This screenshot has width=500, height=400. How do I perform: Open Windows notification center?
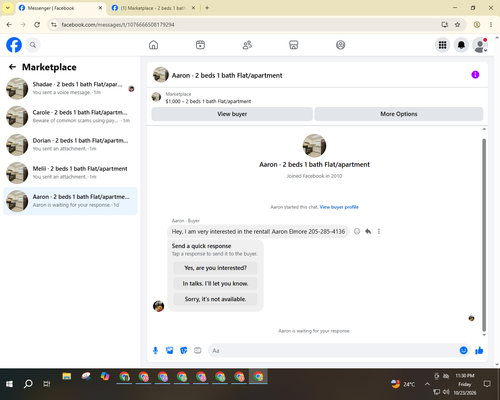coord(487,384)
